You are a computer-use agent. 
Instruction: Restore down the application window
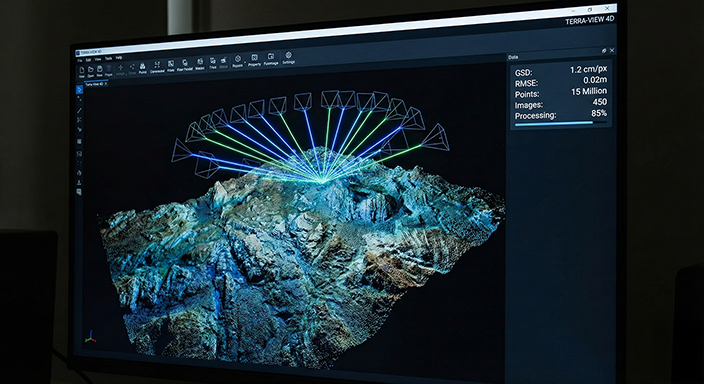click(590, 9)
